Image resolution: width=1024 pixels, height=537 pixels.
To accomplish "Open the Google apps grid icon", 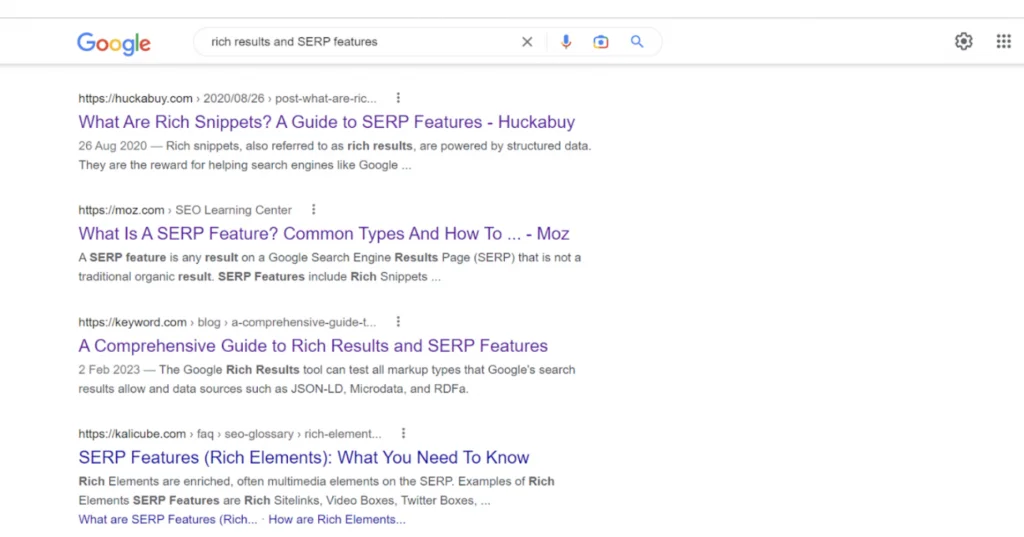I will pyautogui.click(x=1004, y=42).
